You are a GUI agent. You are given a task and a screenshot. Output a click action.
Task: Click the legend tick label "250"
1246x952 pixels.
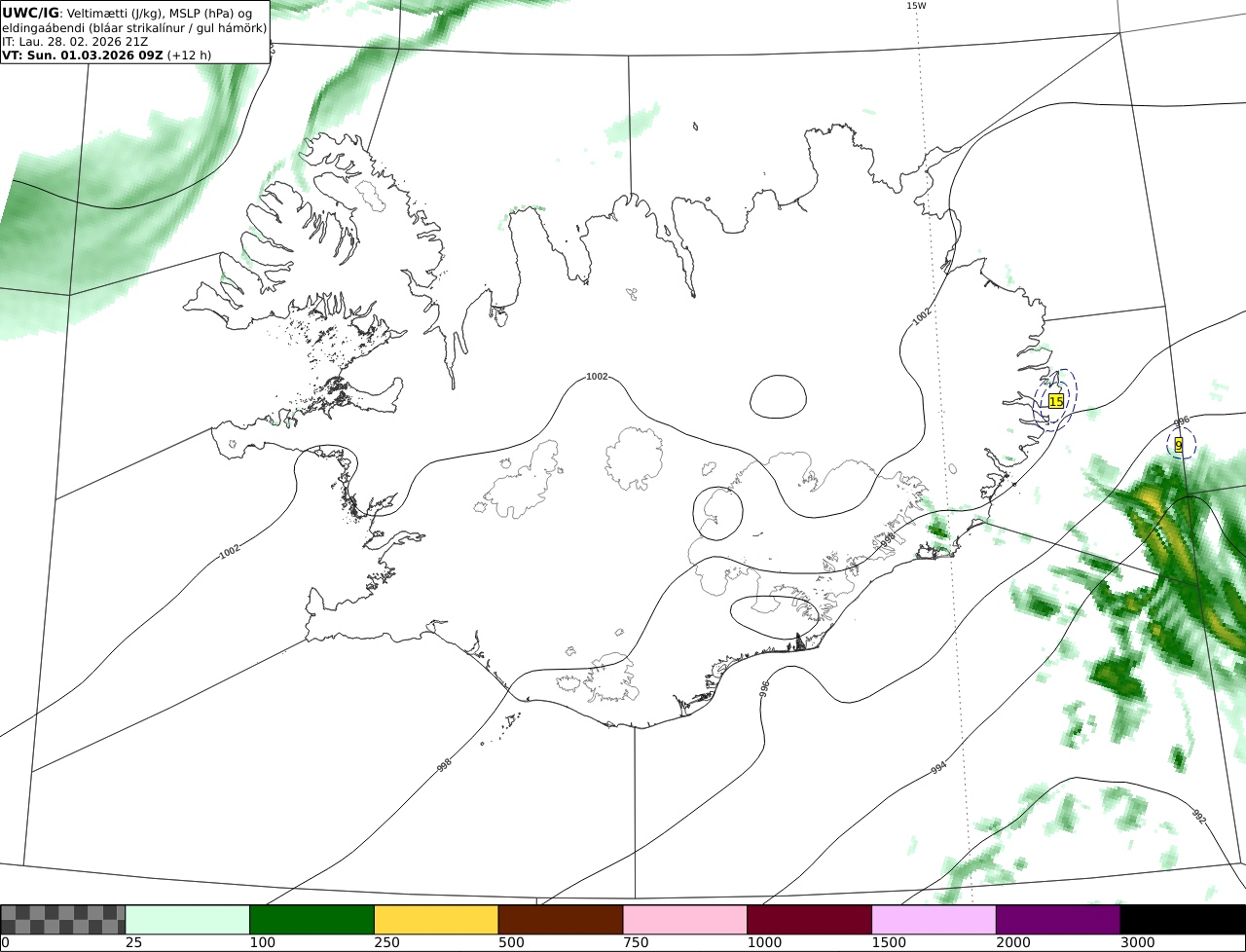pyautogui.click(x=385, y=943)
